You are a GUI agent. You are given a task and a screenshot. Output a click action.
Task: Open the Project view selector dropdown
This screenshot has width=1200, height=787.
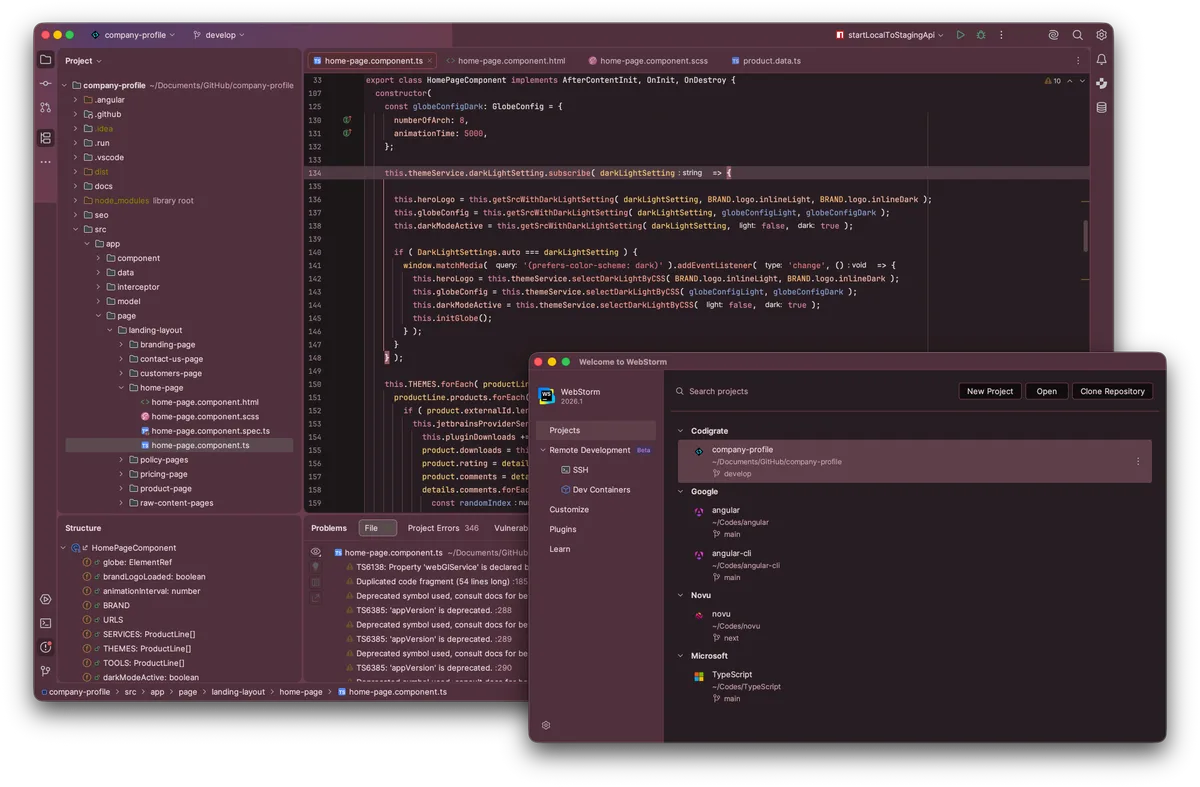[83, 61]
